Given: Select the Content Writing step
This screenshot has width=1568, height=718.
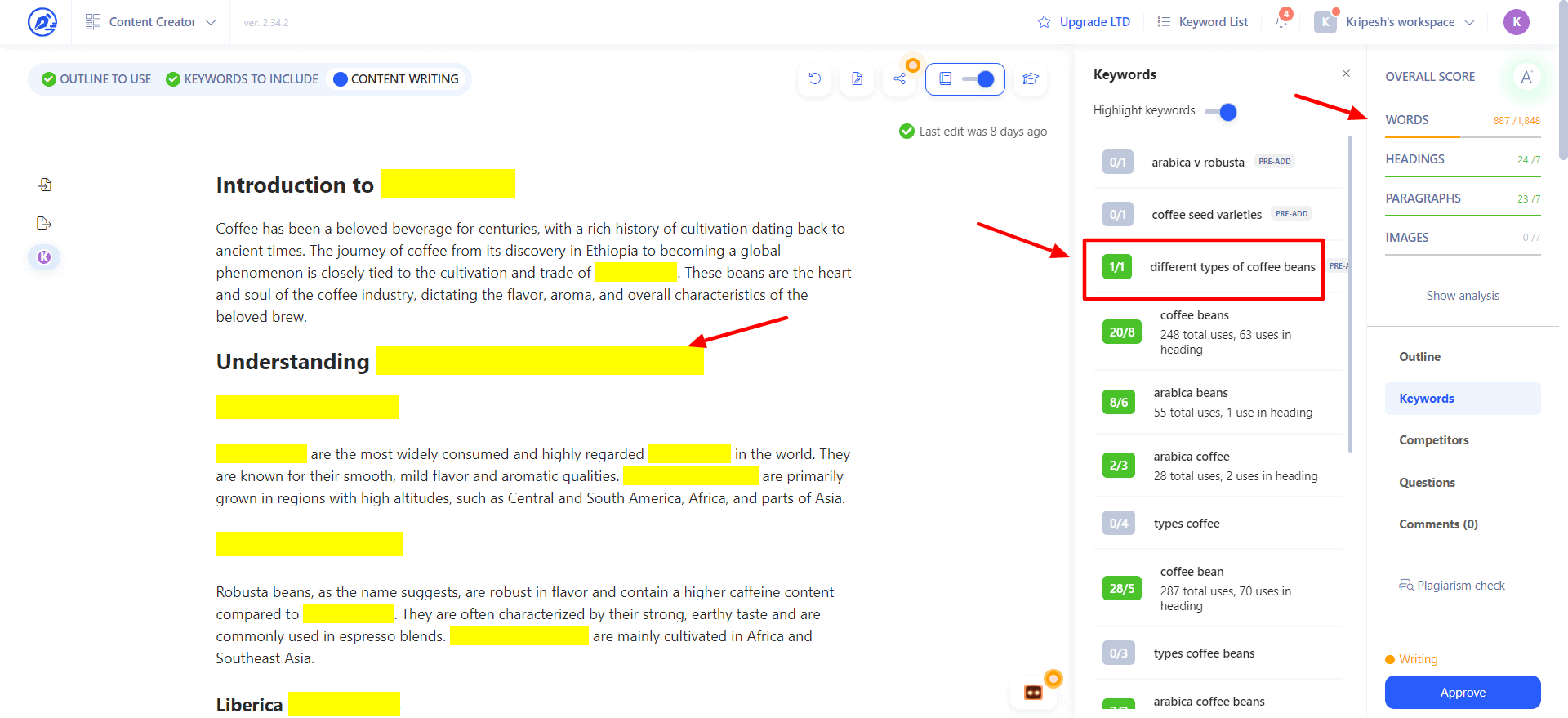Looking at the screenshot, I should 396,79.
